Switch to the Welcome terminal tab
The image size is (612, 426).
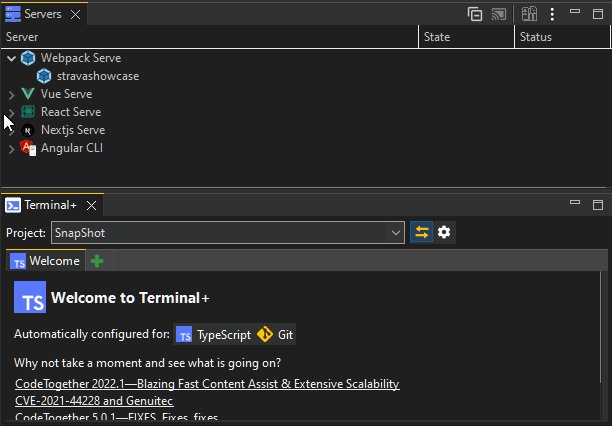pyautogui.click(x=46, y=261)
